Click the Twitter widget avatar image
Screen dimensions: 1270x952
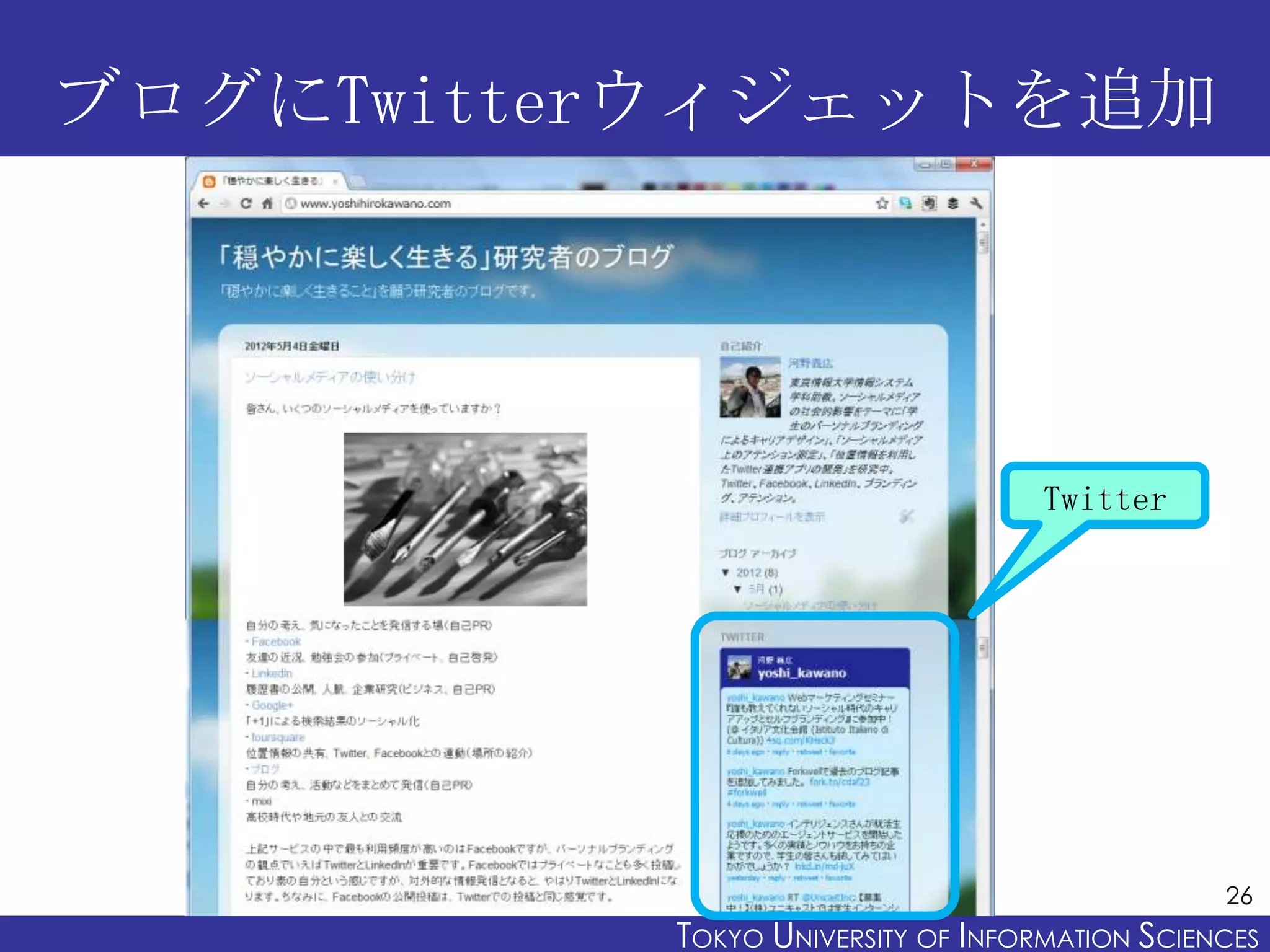tap(739, 668)
